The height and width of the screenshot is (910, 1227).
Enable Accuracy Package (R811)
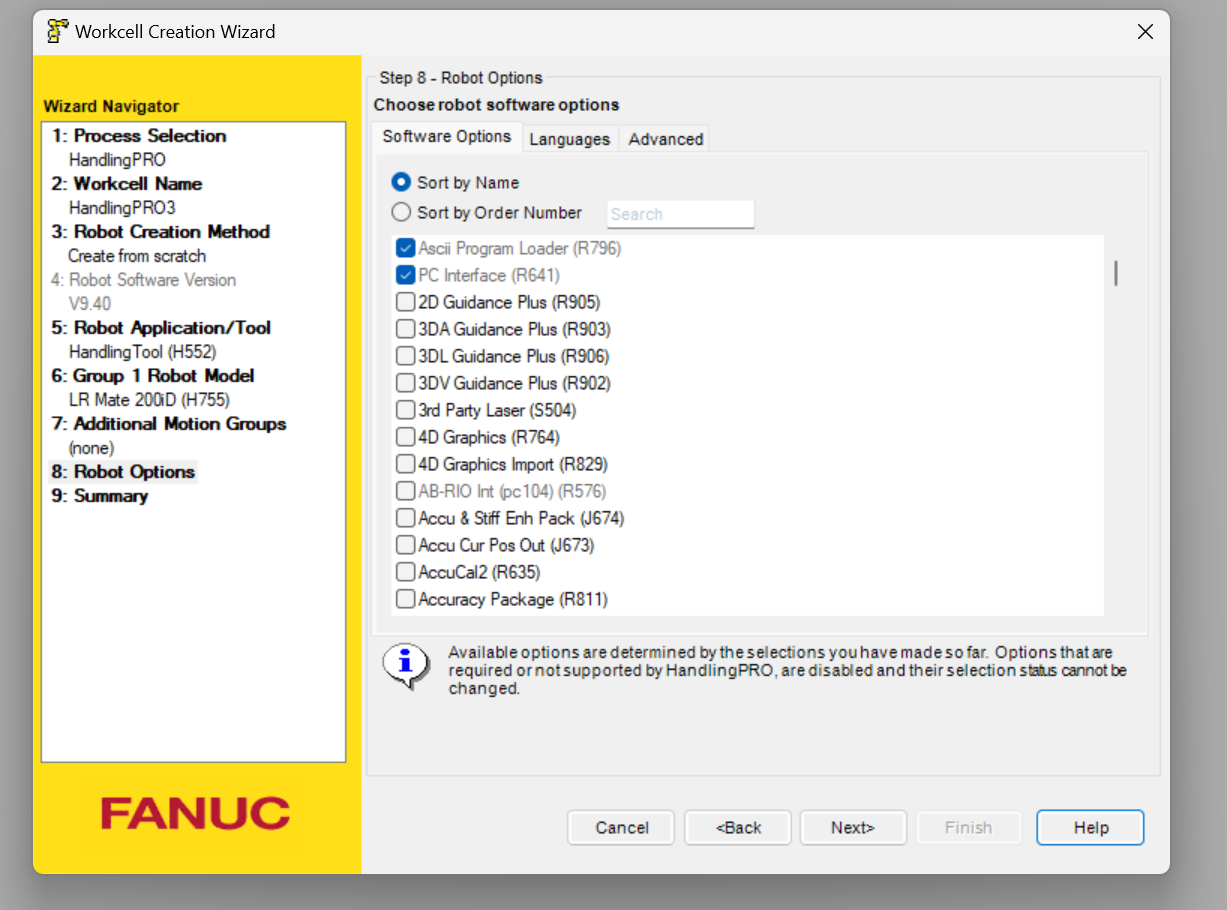click(x=405, y=599)
